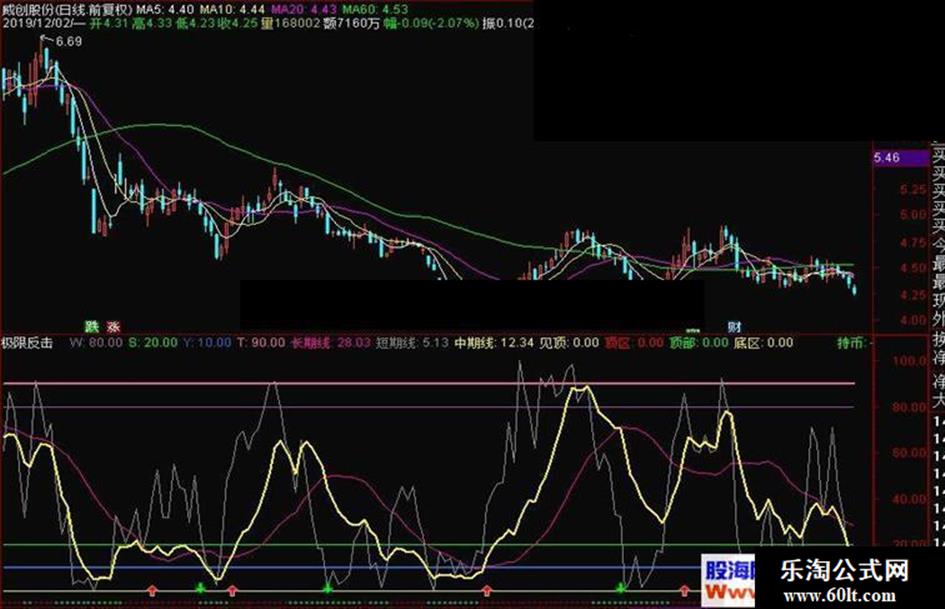Click the 顶区 0.00 value
The image size is (945, 609).
[x=634, y=343]
